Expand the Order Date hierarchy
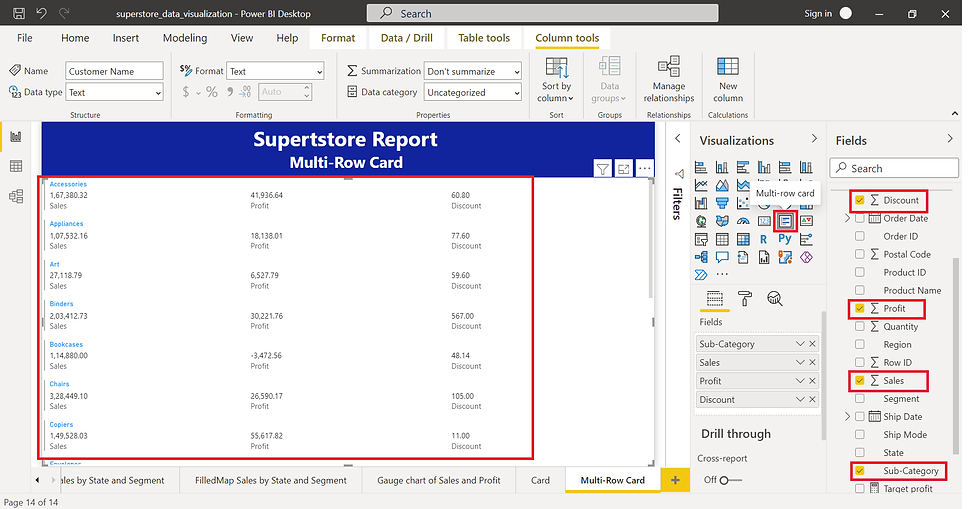 coord(848,218)
